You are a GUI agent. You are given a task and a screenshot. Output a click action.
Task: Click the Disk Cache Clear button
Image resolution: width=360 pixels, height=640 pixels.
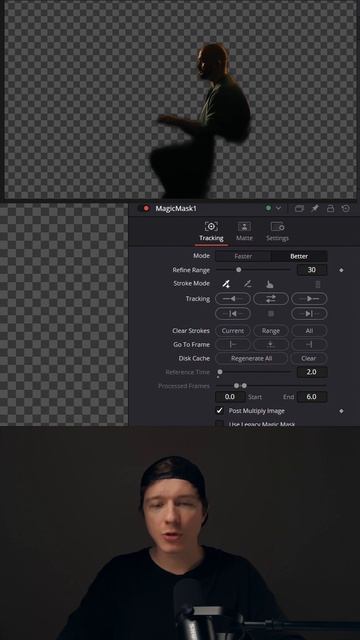point(309,358)
